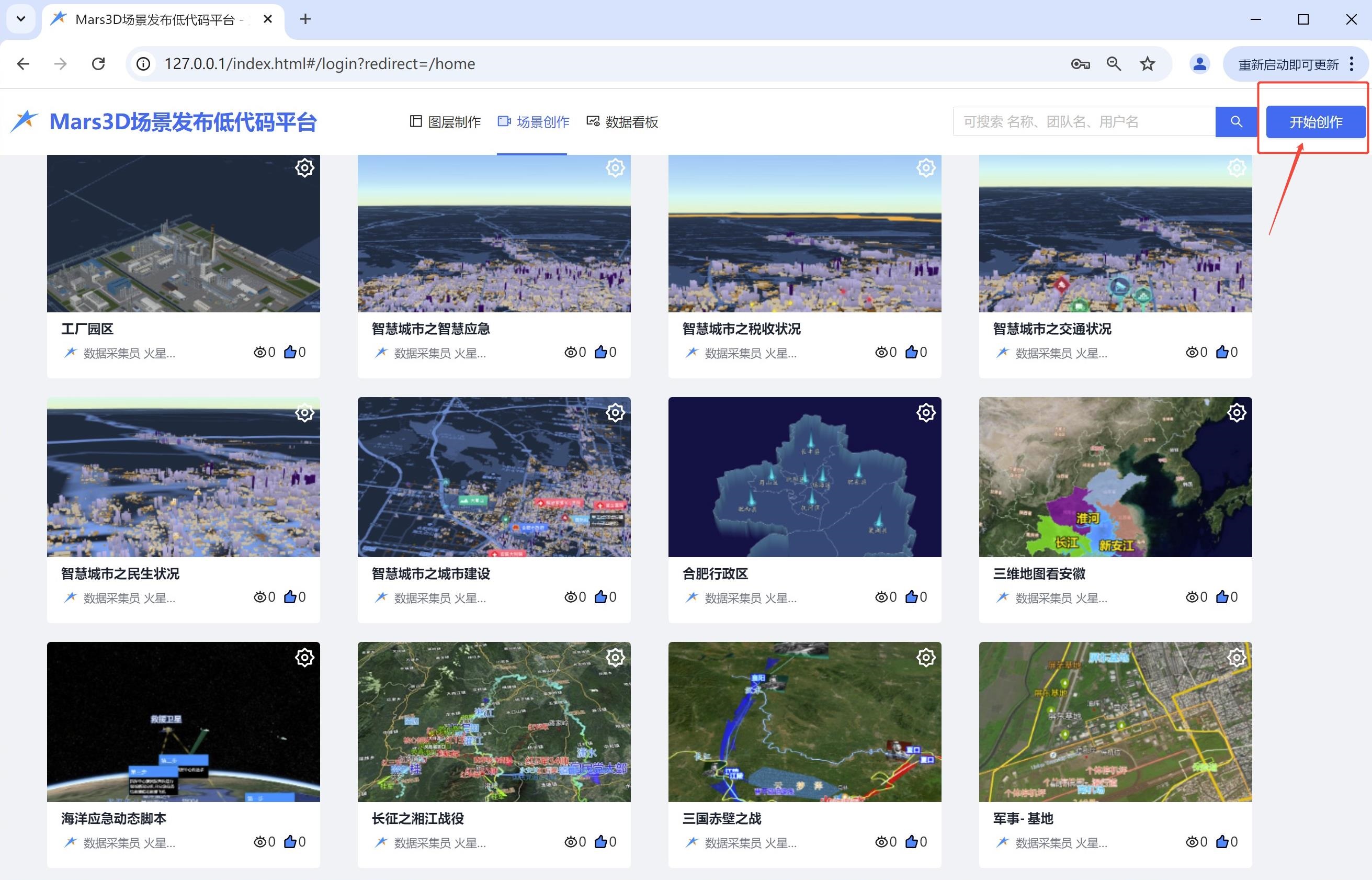This screenshot has height=880, width=1372.
Task: Open settings gear on 智慧城市之城市建设 card
Action: point(615,413)
